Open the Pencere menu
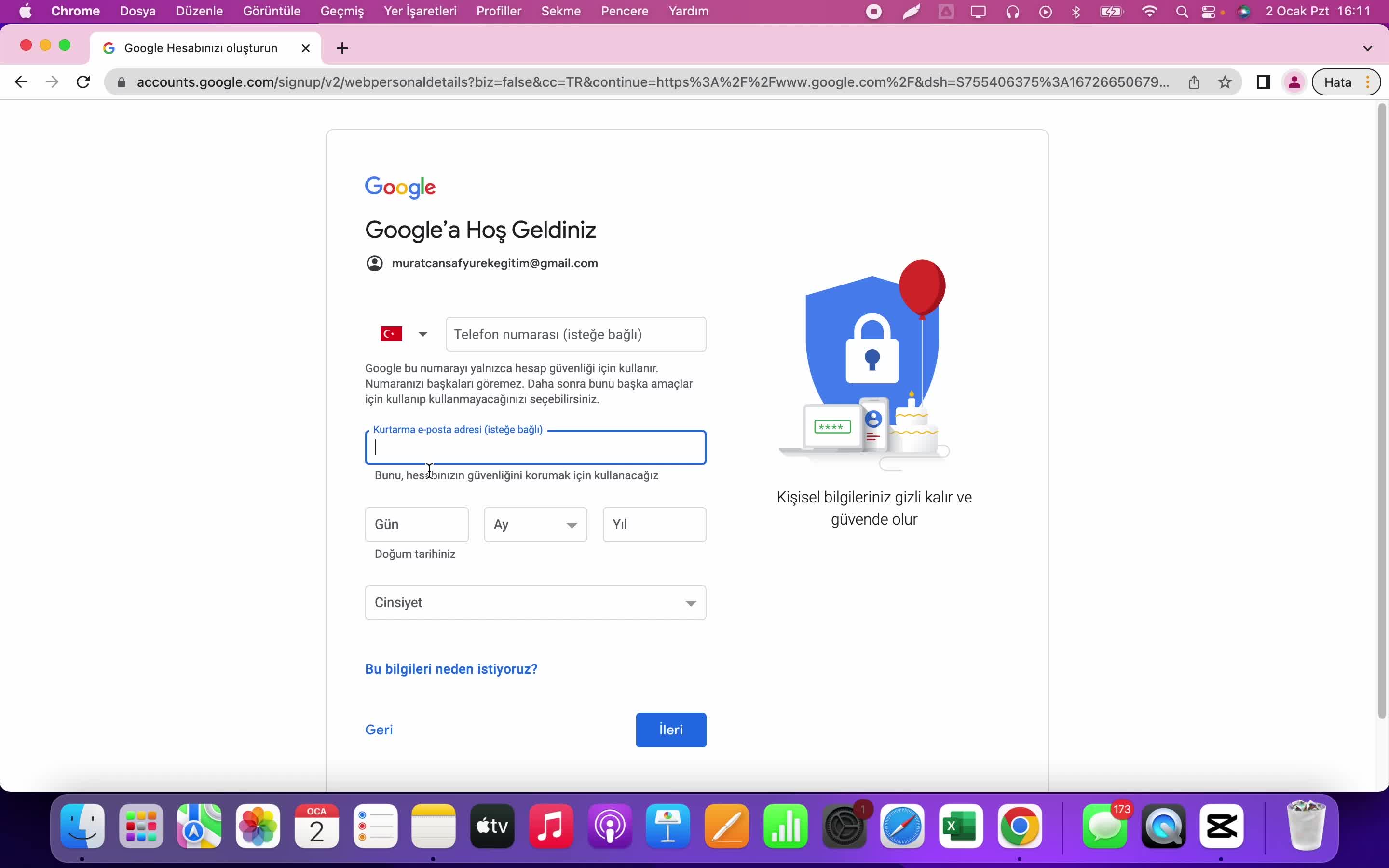The width and height of the screenshot is (1389, 868). click(x=625, y=11)
